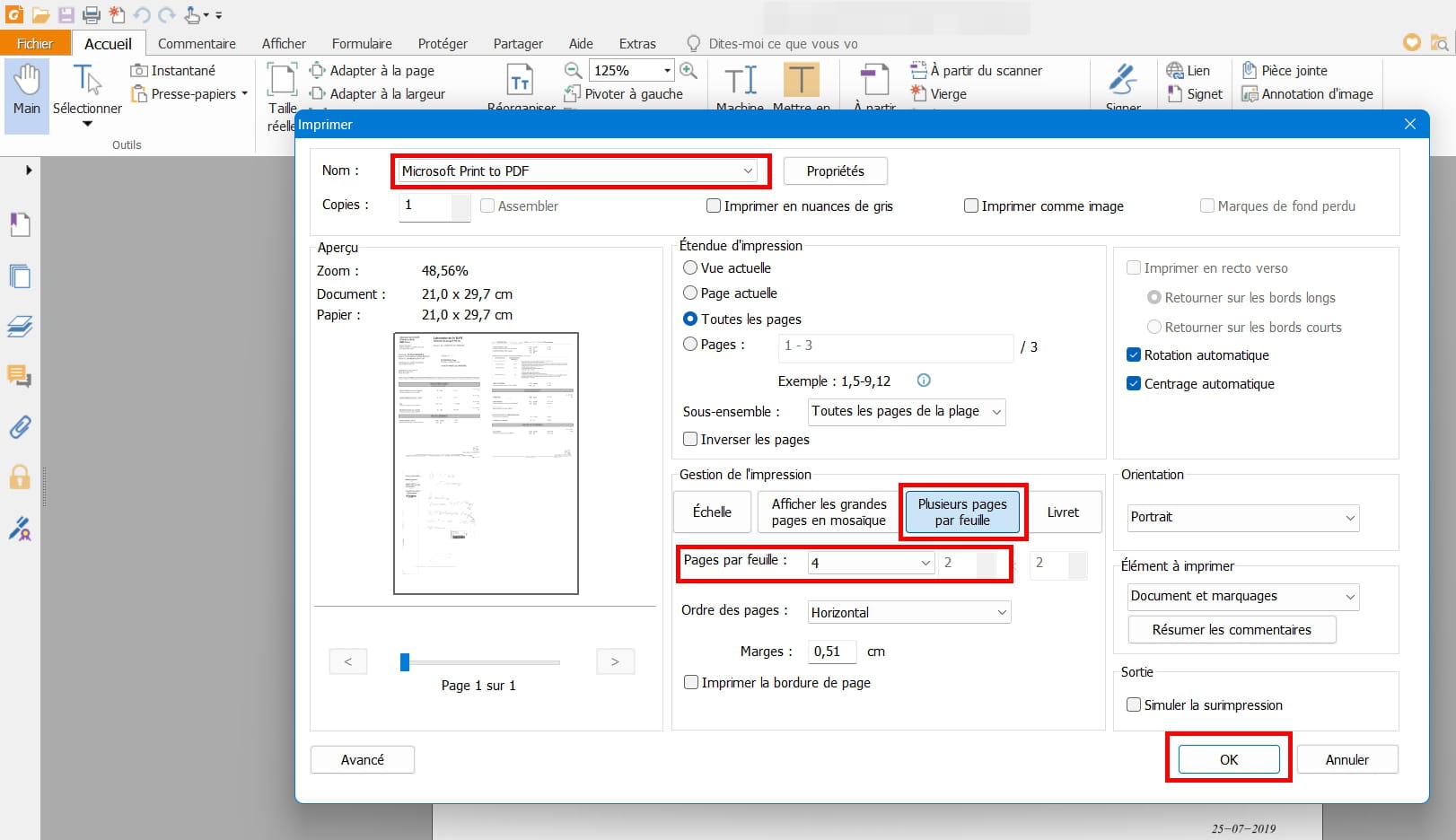
Task: Expand the Presse-papiers dropdown arrow
Action: tap(244, 93)
